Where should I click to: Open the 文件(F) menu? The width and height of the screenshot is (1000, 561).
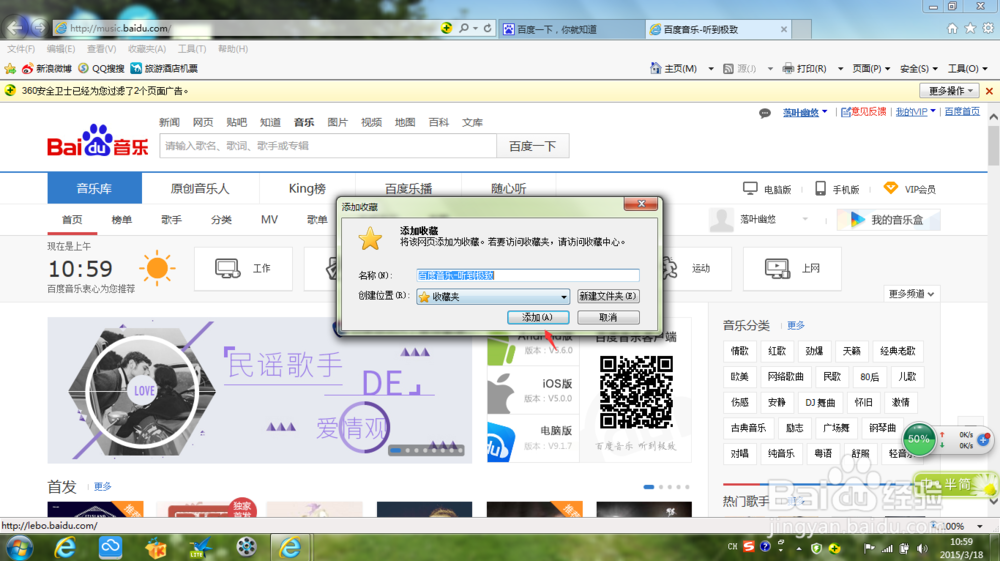(x=21, y=48)
